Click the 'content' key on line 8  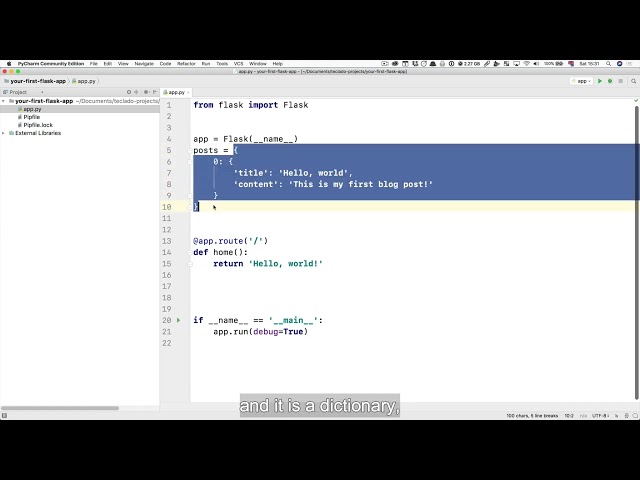(x=258, y=184)
